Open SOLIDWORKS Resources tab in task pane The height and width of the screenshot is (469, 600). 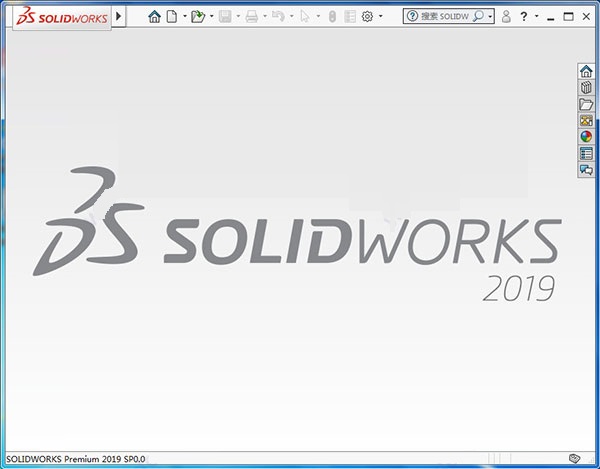coord(586,71)
